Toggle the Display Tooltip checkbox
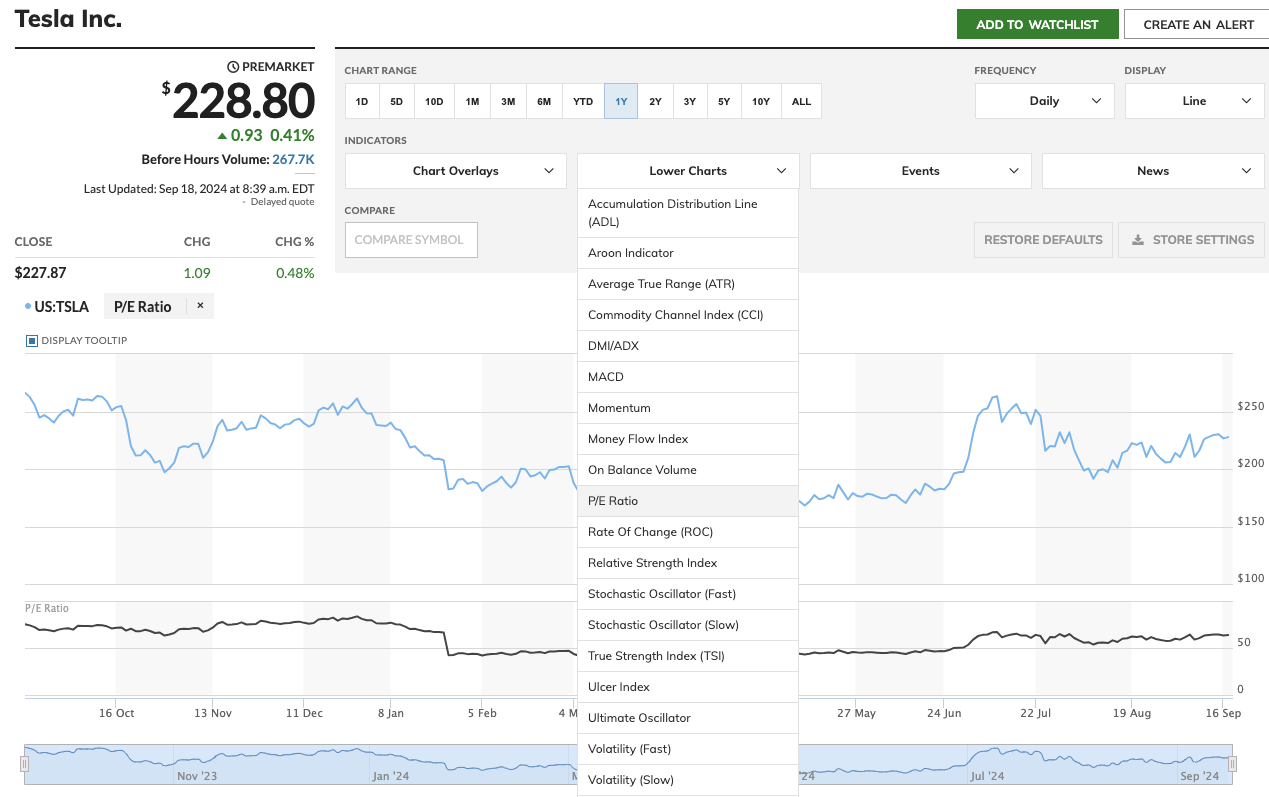The image size is (1269, 797). pos(32,341)
